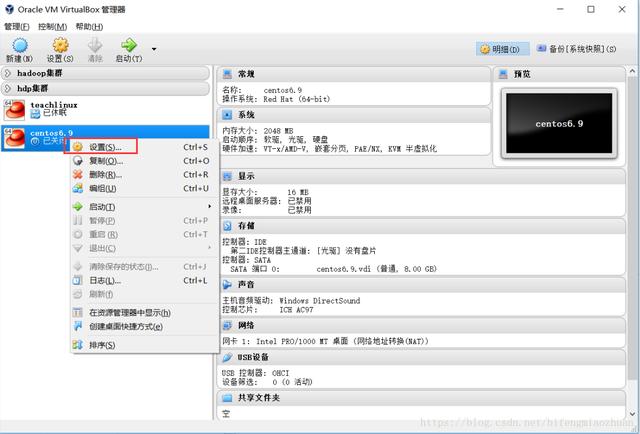
Task: Click the explorer icon beside 在资源管理器中显示
Action: [x=78, y=313]
